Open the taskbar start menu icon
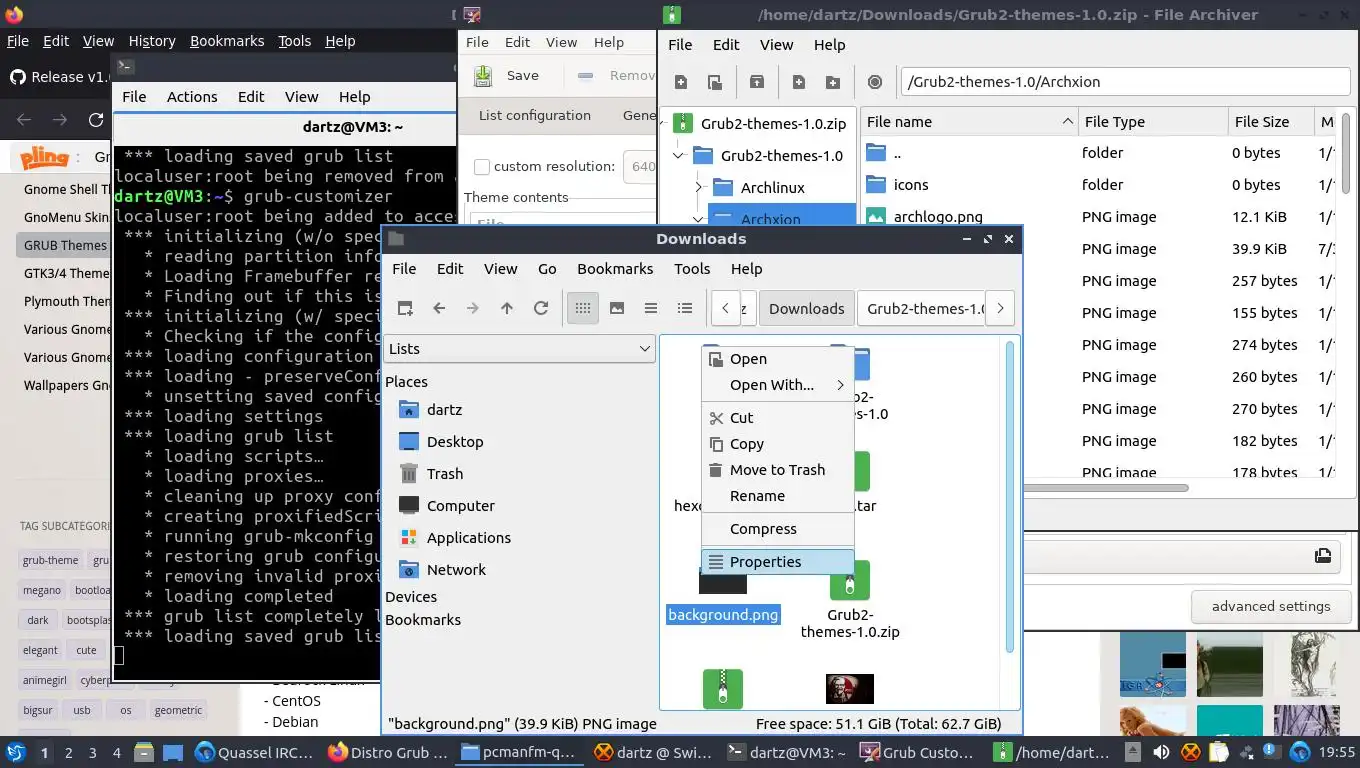Image resolution: width=1360 pixels, height=768 pixels. tap(15, 752)
